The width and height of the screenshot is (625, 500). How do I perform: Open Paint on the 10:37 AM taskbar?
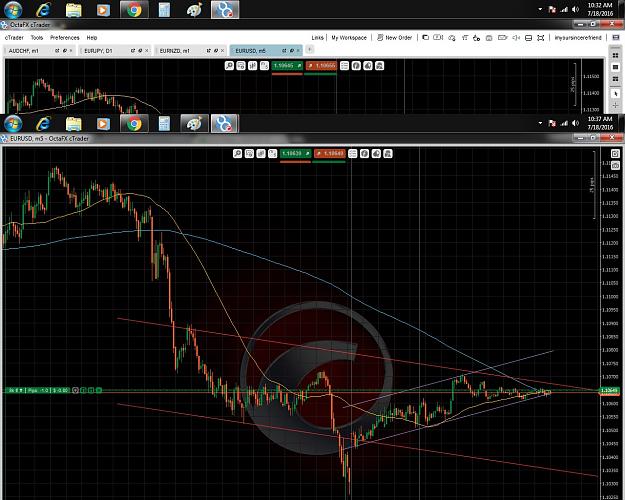pos(194,124)
